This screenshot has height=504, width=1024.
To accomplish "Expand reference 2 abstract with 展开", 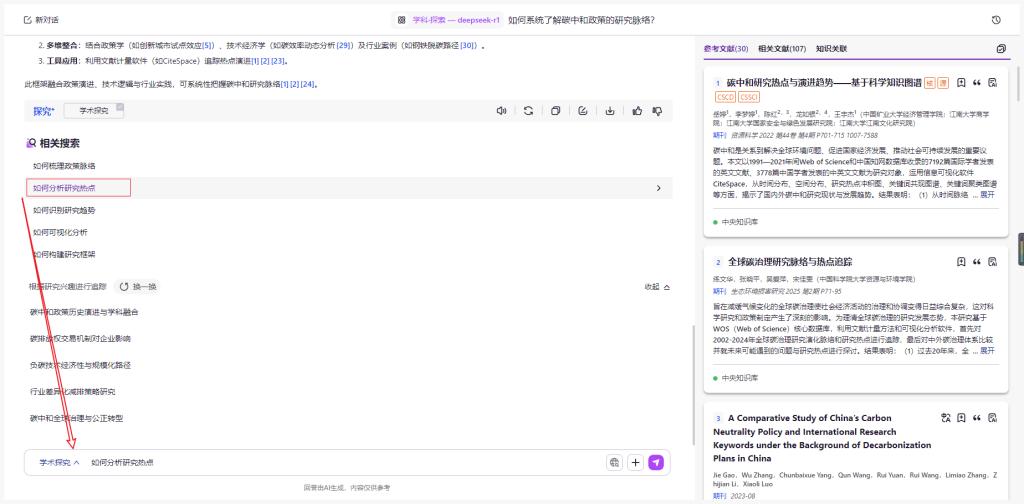I will (x=987, y=351).
